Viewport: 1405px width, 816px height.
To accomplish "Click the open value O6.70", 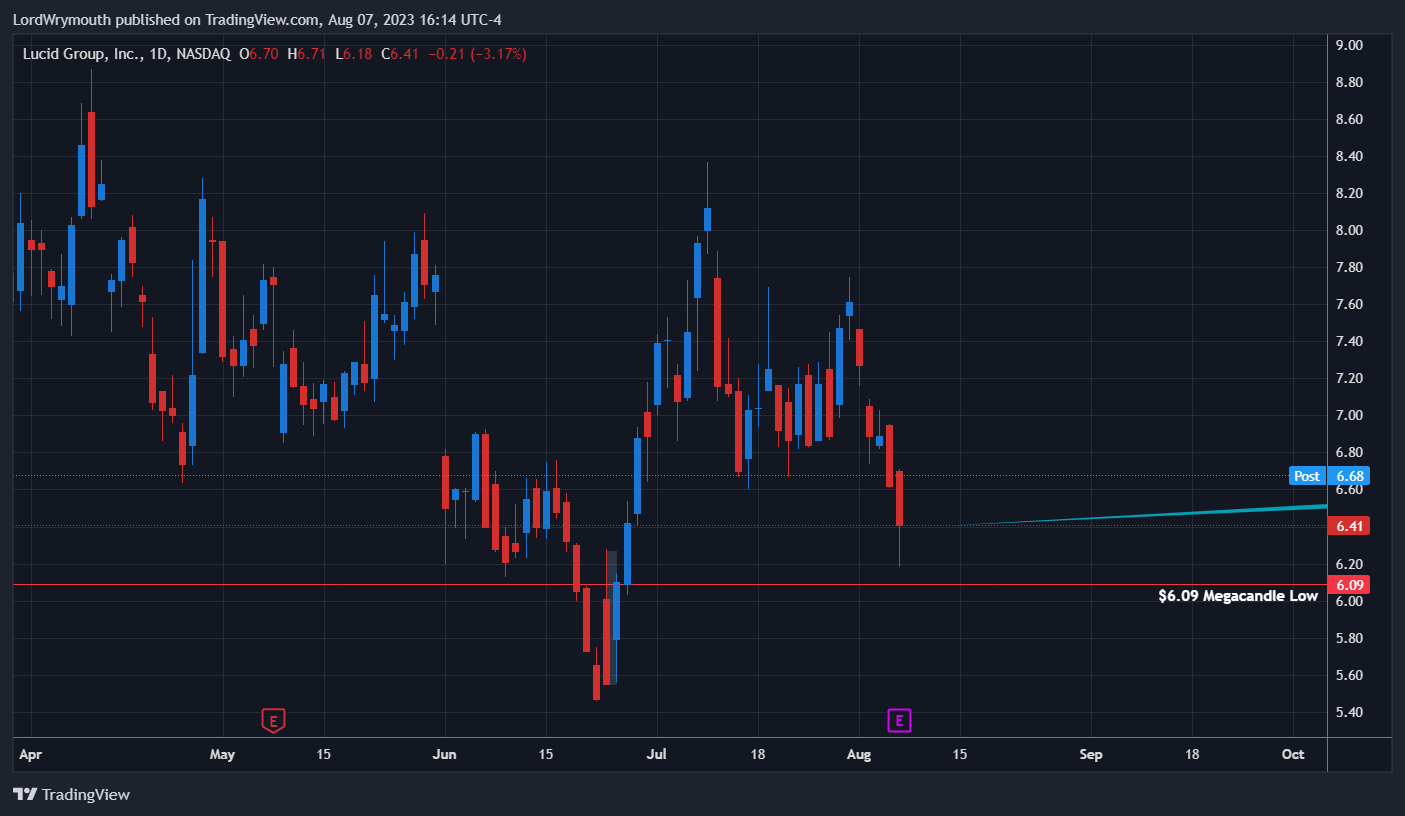I will point(259,53).
